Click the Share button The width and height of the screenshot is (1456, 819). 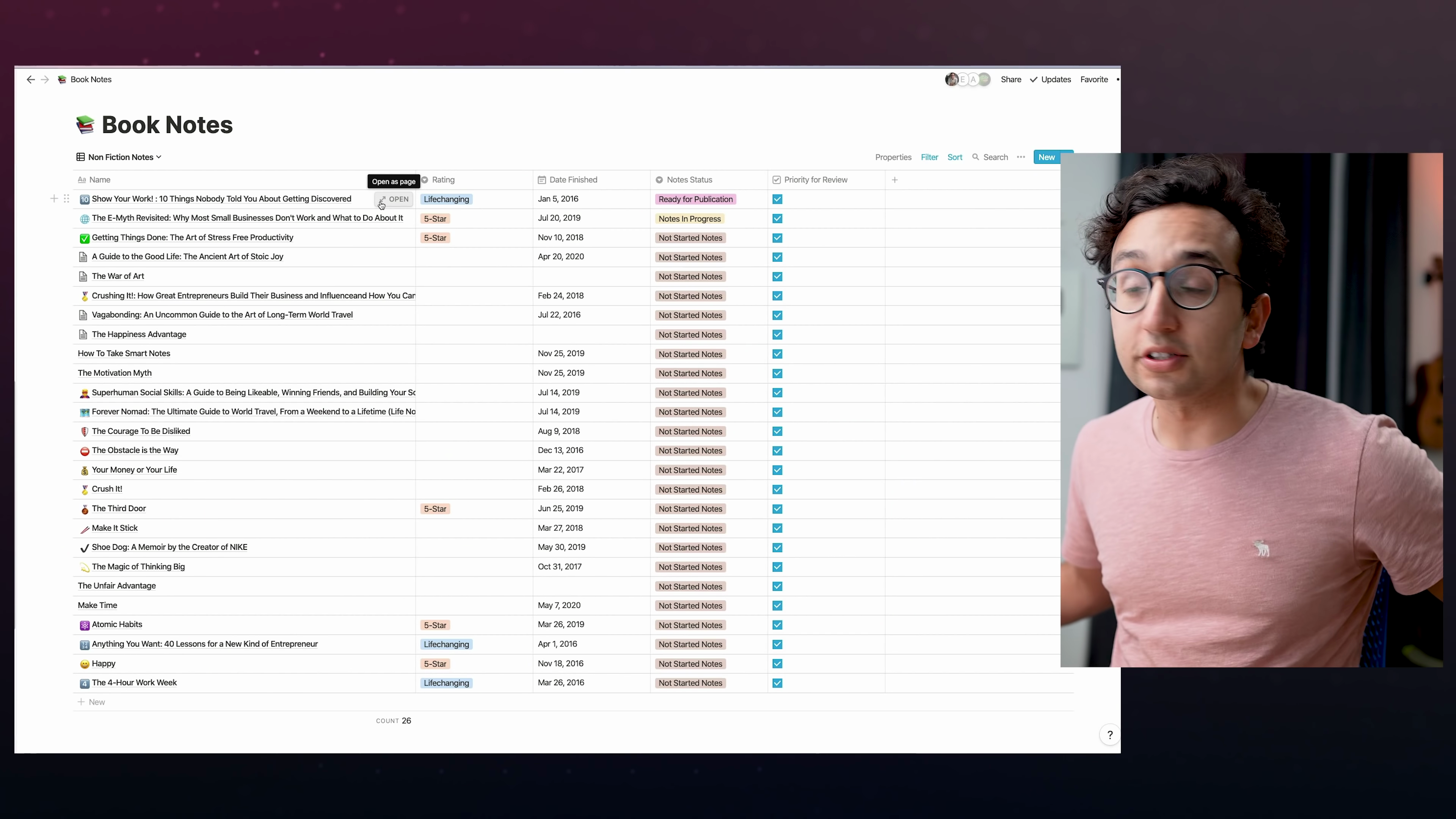point(1010,80)
